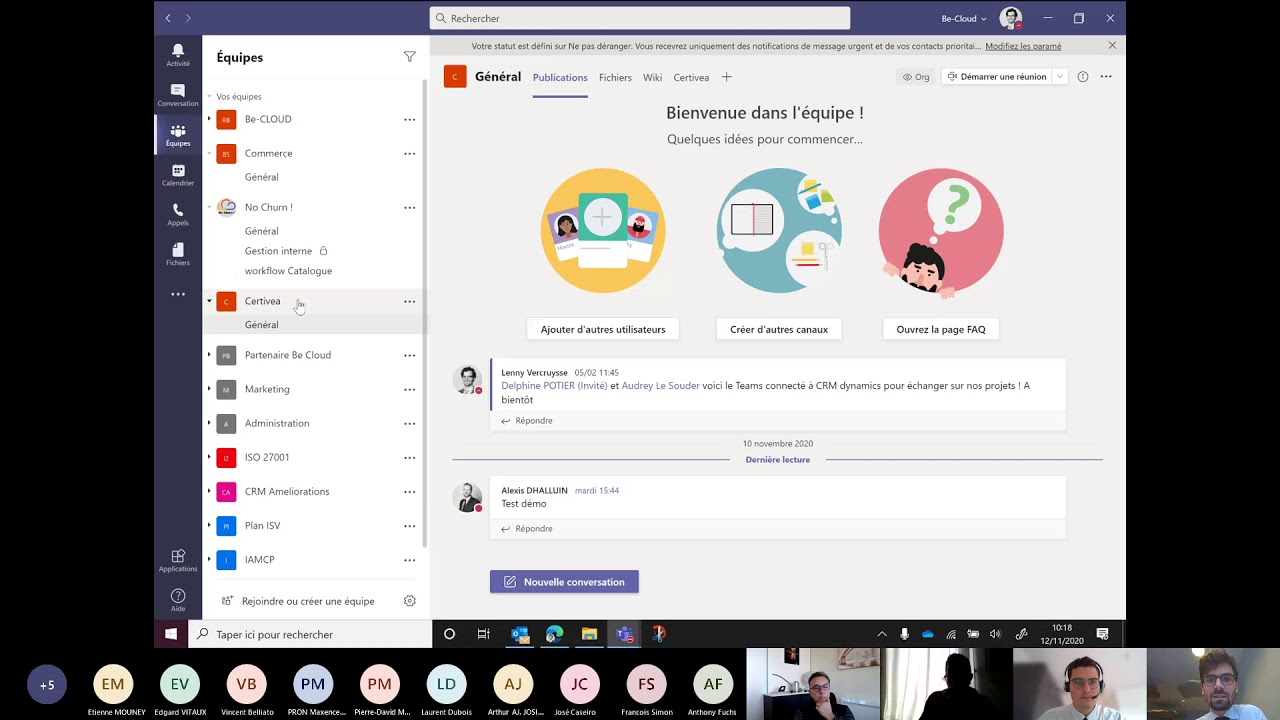
Task: Expand the Be-CLOUD team
Action: pyautogui.click(x=209, y=119)
